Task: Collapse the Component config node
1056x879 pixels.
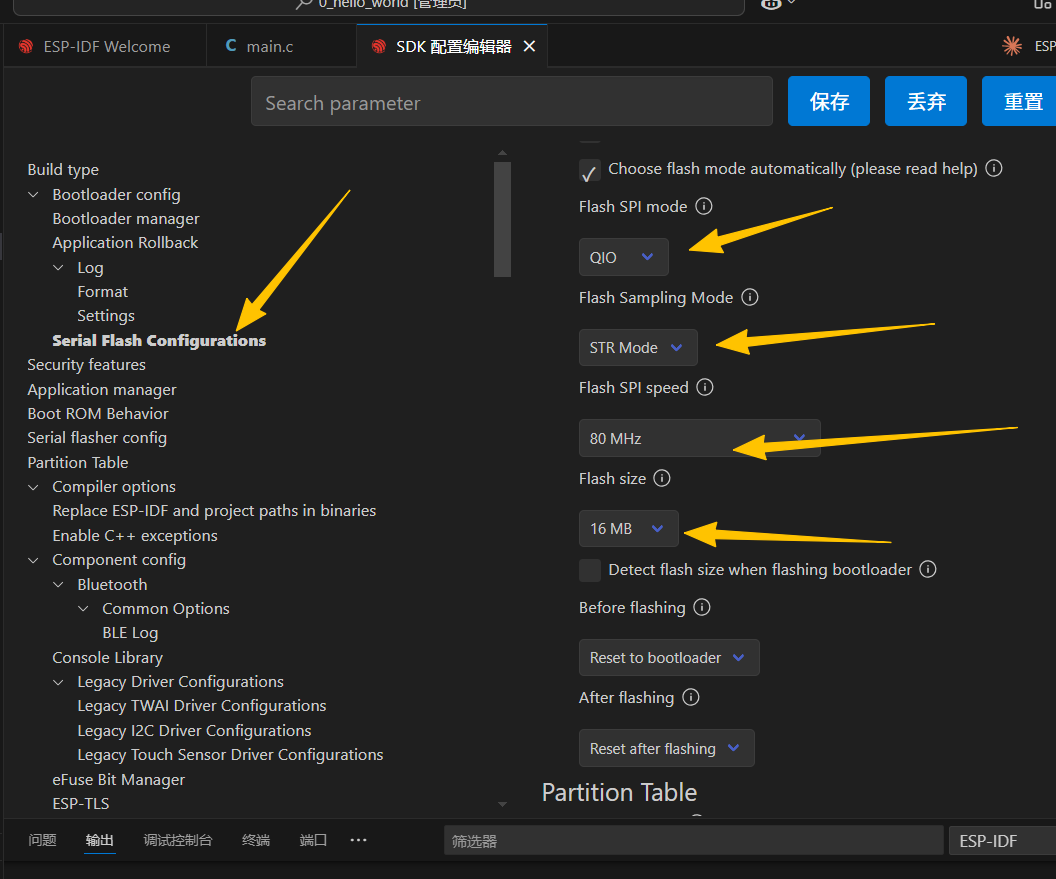Action: pos(33,560)
